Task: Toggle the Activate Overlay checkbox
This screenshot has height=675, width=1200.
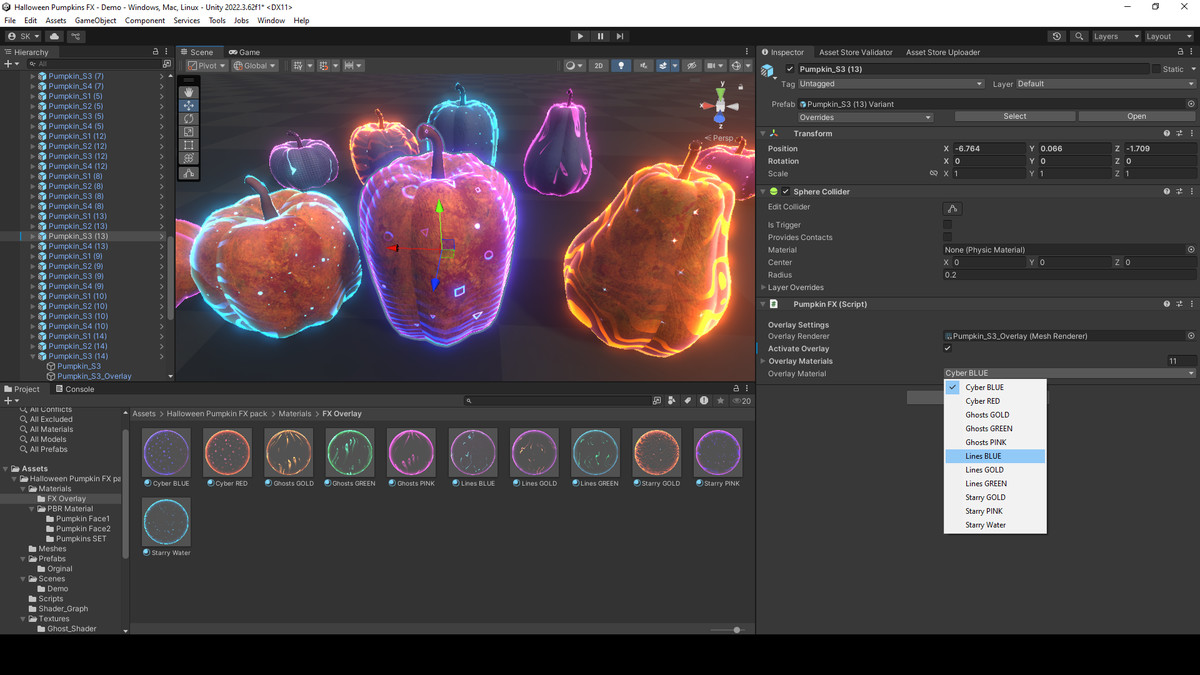Action: (x=948, y=348)
